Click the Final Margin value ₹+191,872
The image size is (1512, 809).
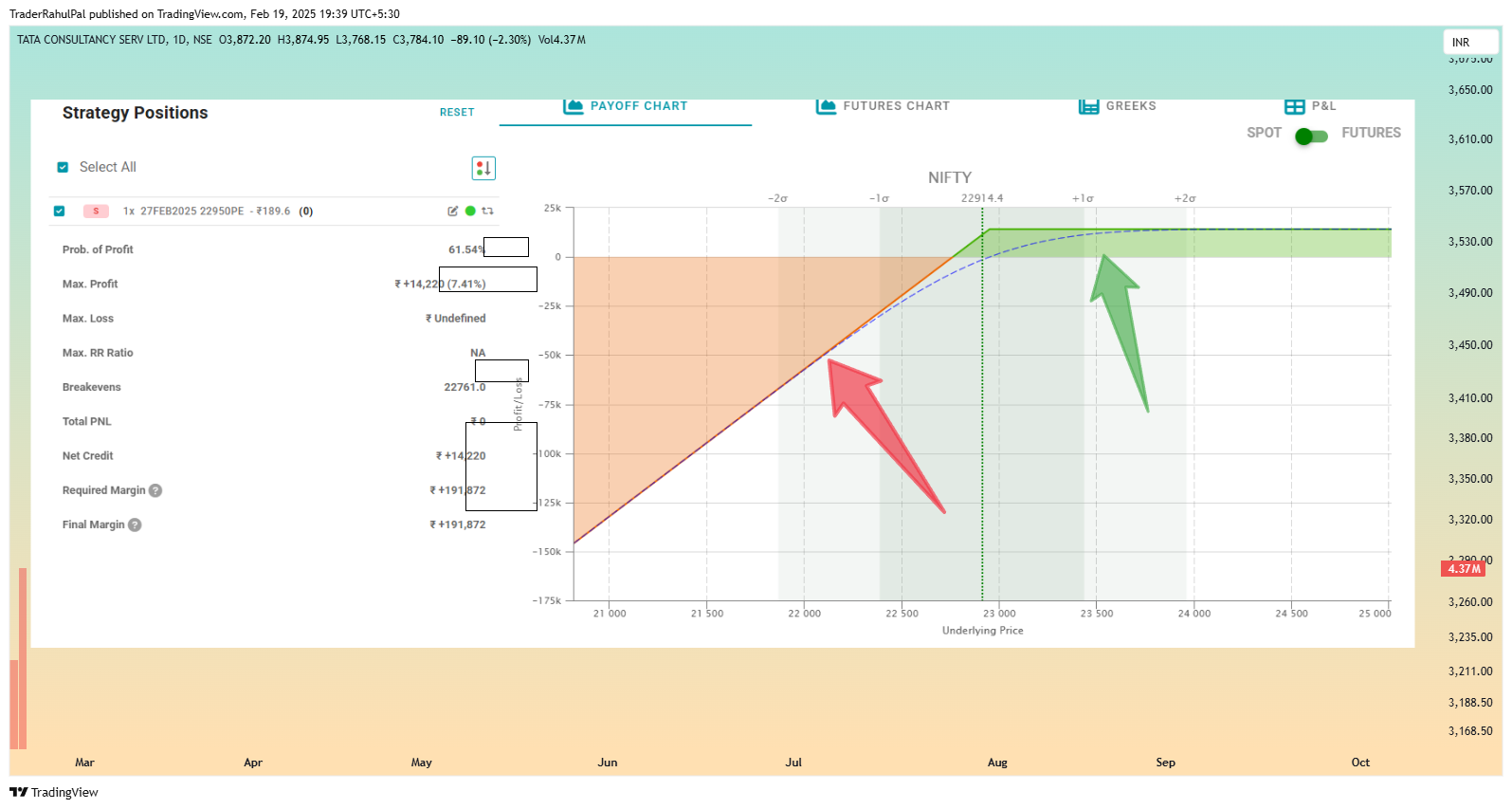[458, 524]
